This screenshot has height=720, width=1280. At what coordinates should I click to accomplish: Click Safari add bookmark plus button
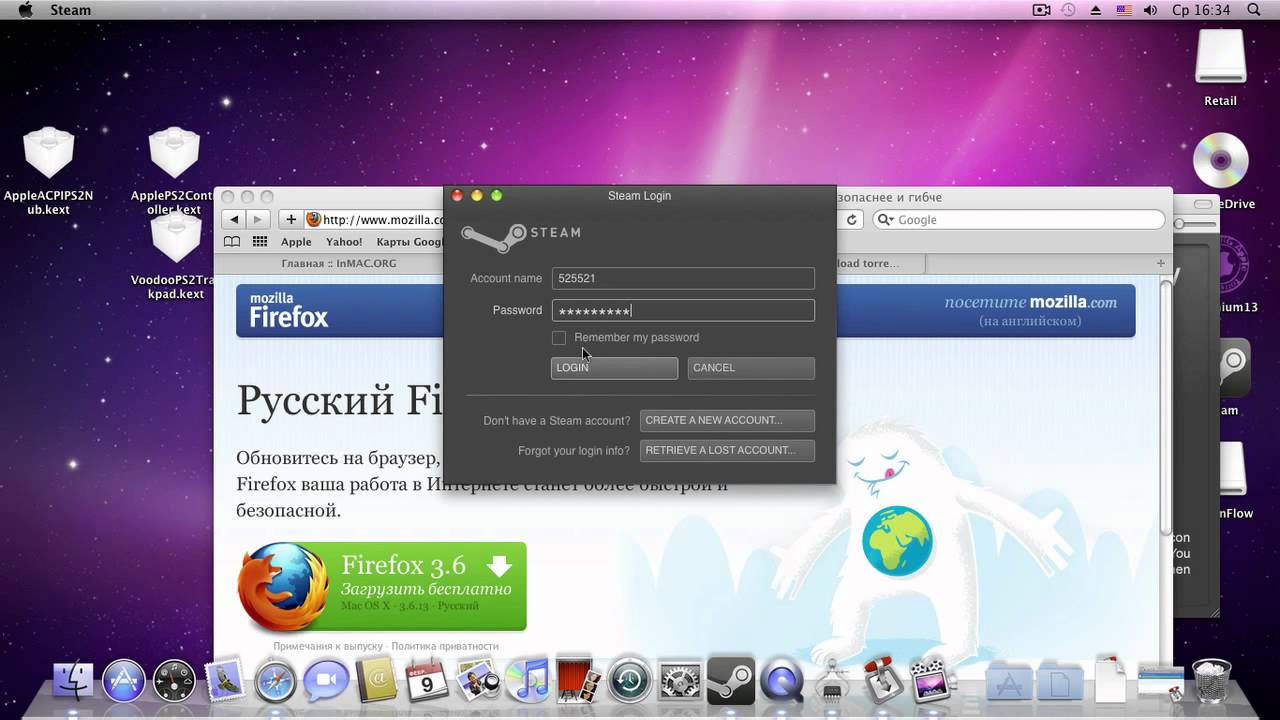[x=291, y=219]
